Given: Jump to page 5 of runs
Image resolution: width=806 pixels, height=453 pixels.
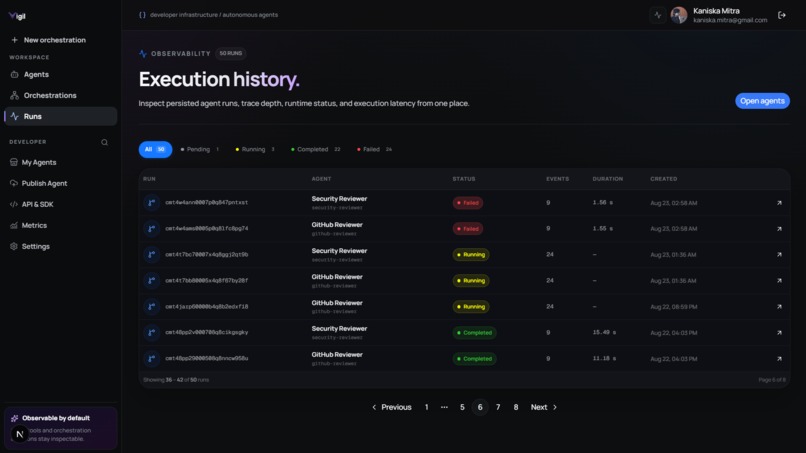Looking at the screenshot, I should 462,407.
